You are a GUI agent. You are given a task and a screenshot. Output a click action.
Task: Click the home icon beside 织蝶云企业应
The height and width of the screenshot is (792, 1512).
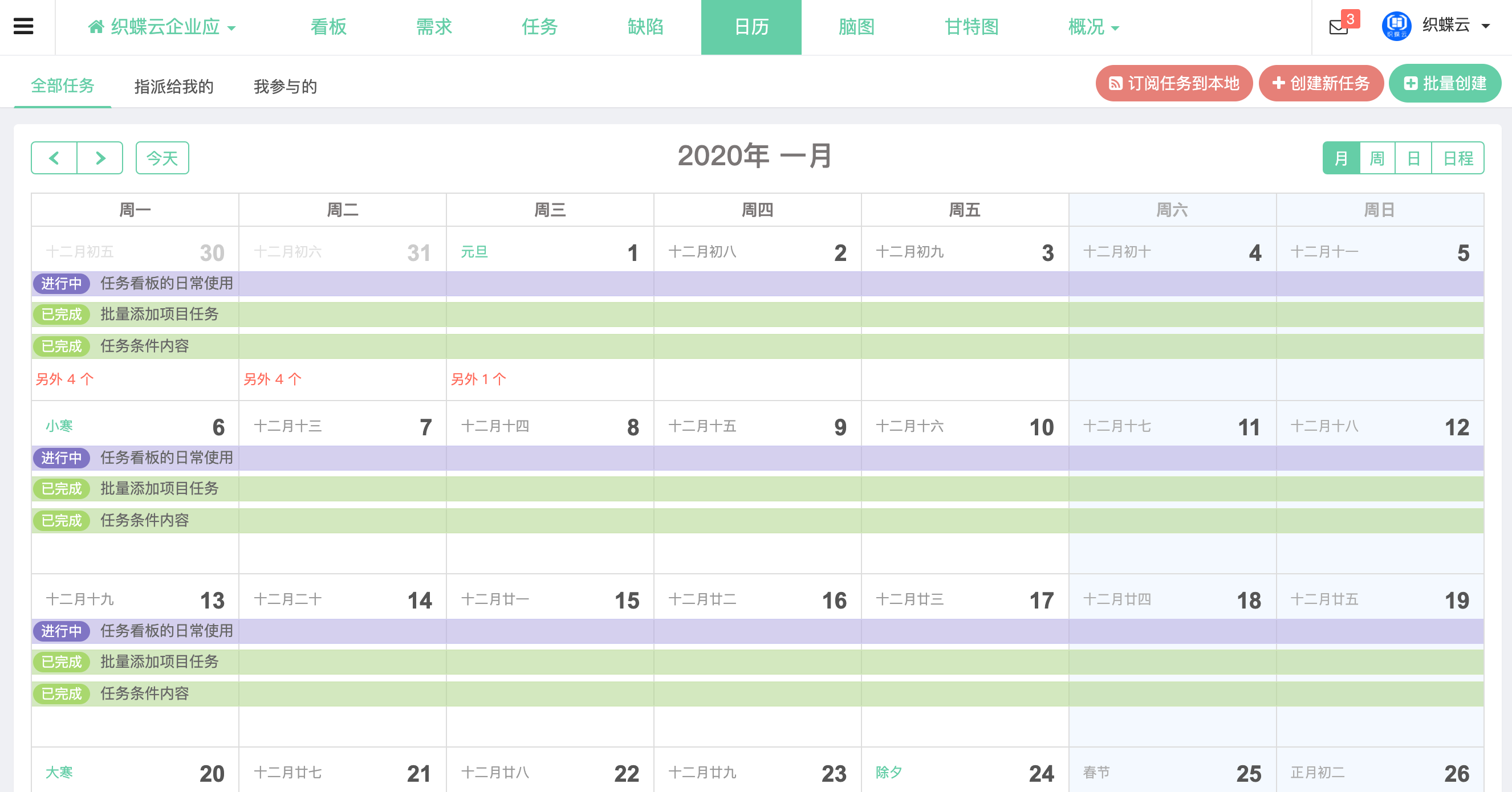[96, 27]
